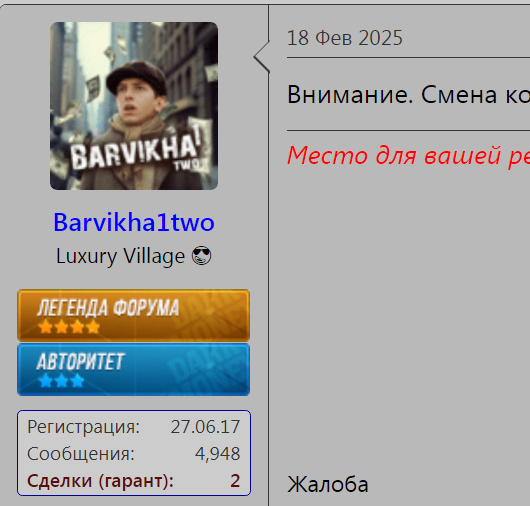Click the post arrow pointing to the avatar
This screenshot has height=506, width=530.
(x=262, y=57)
